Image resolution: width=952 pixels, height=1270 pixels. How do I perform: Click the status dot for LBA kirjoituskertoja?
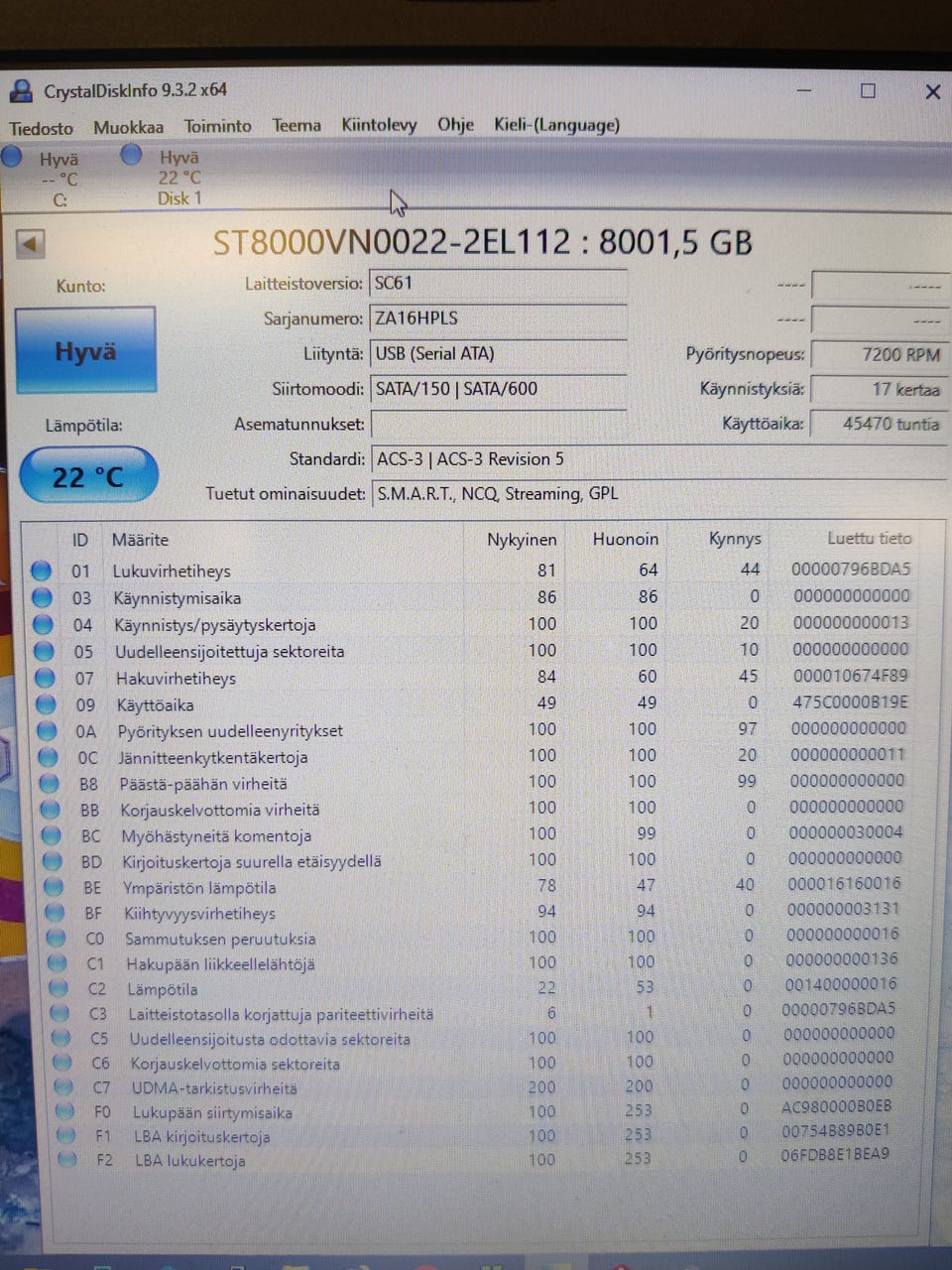pos(65,1136)
